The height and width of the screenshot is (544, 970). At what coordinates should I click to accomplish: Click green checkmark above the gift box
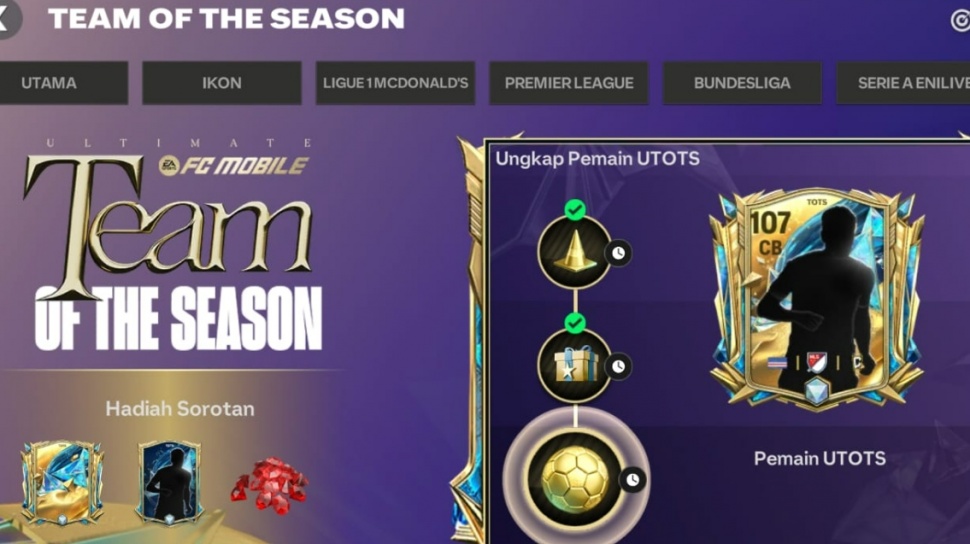tap(575, 323)
